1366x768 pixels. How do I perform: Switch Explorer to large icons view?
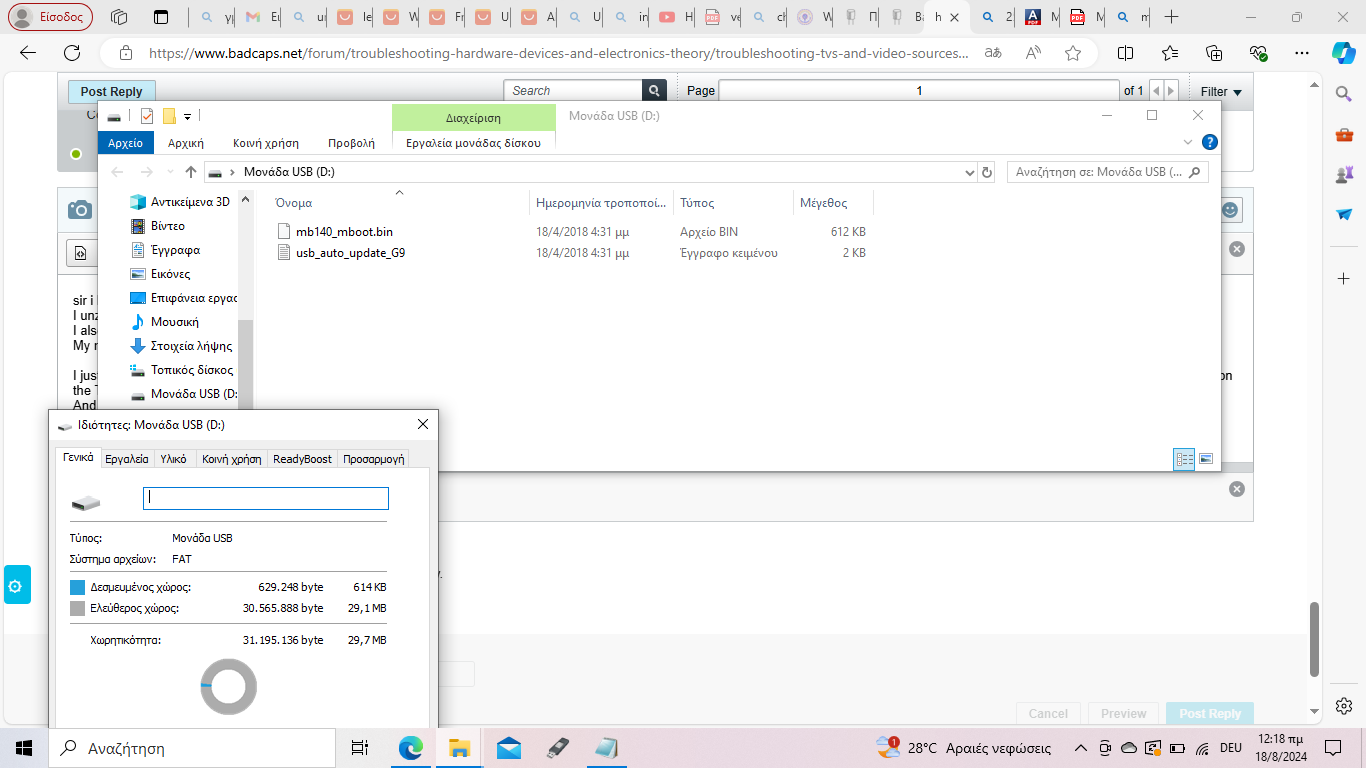click(x=1206, y=459)
